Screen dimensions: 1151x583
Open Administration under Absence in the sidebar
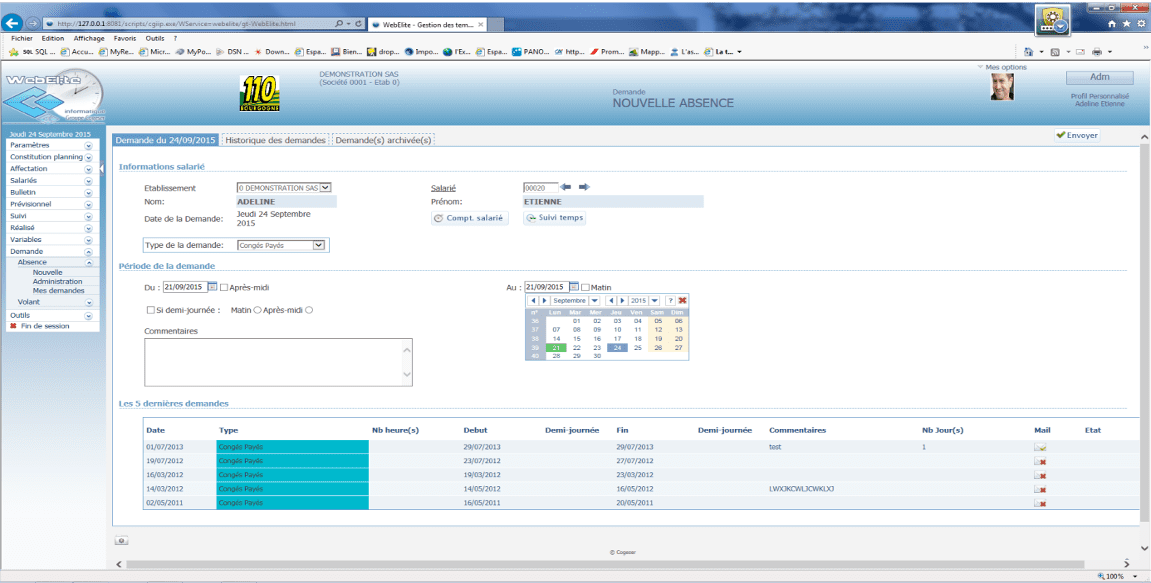57,281
